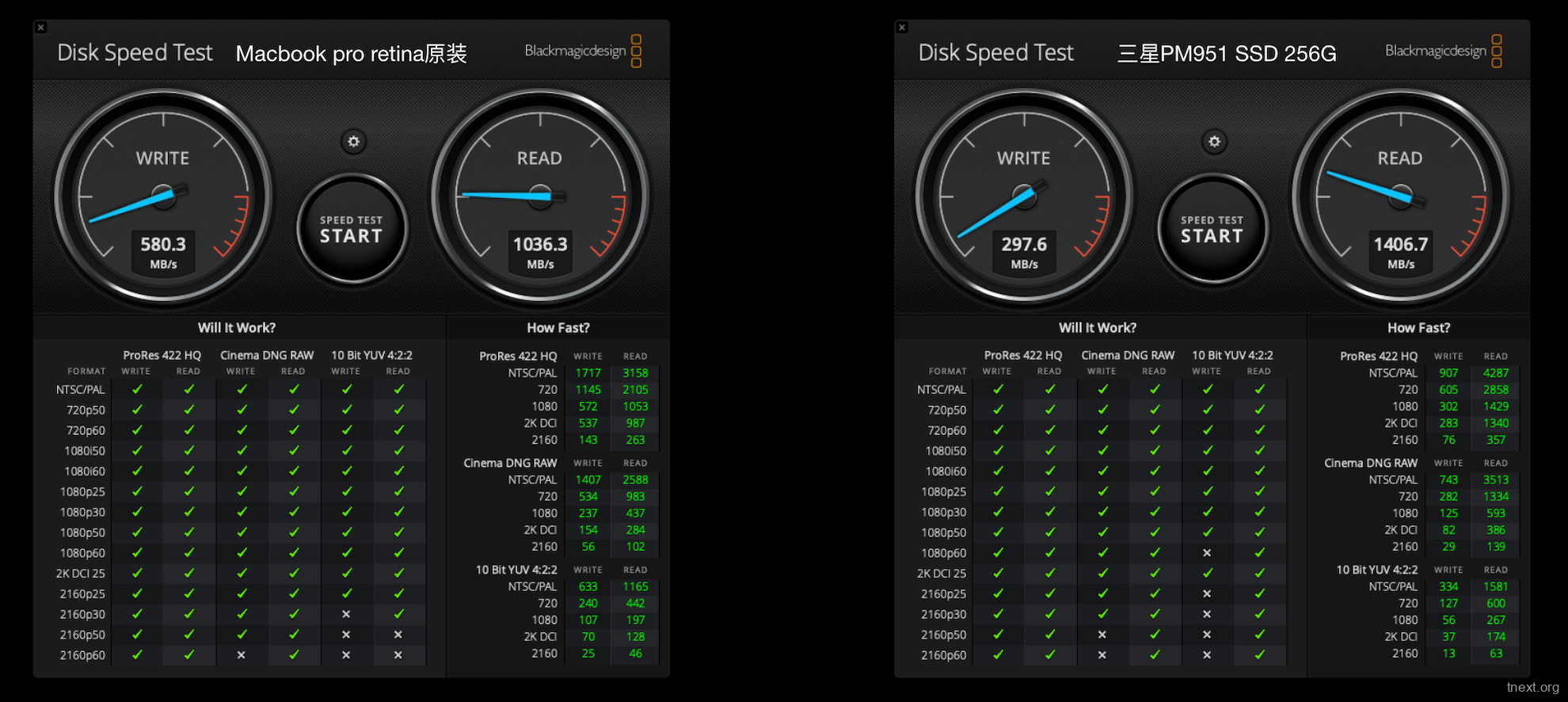Viewport: 1568px width, 702px height.
Task: Click the 297.6 MB/s write gauge
Action: pyautogui.click(x=1024, y=196)
